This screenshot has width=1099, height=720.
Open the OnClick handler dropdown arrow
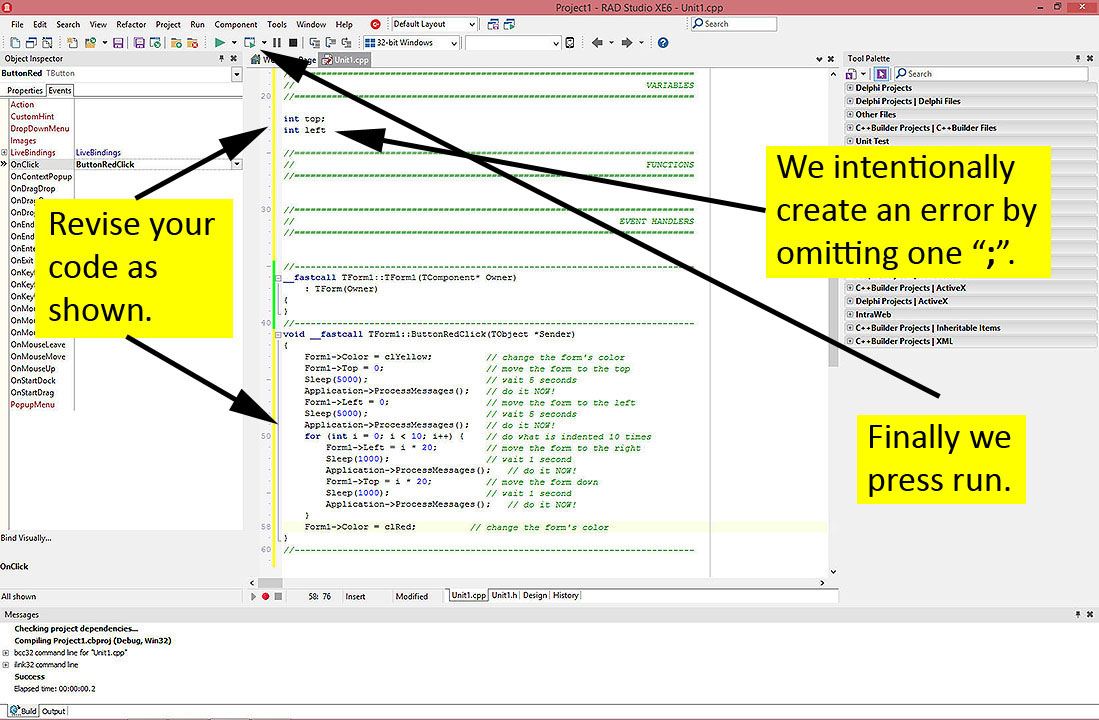237,164
